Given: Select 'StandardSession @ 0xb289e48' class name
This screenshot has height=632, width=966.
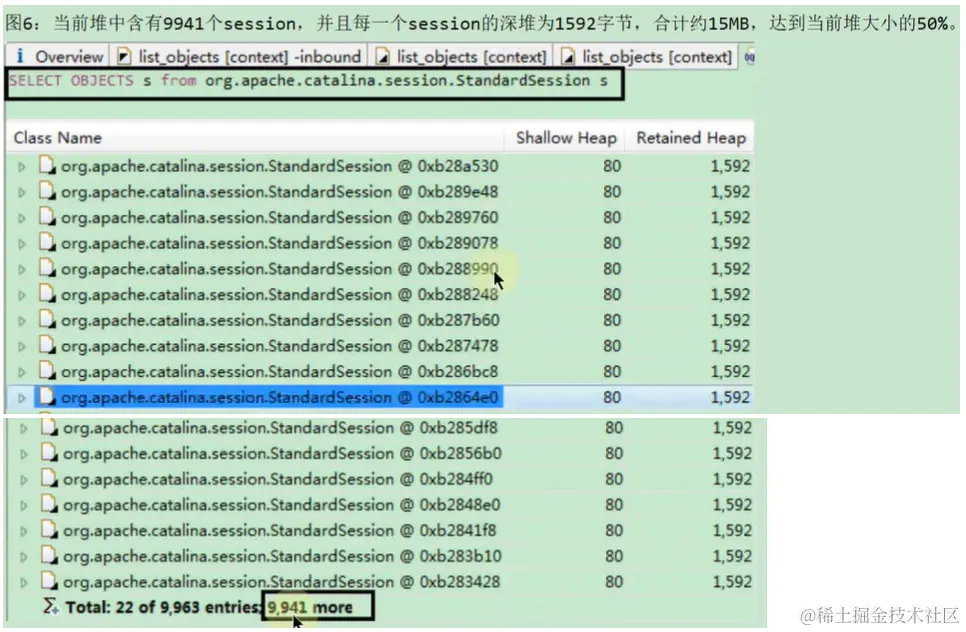Looking at the screenshot, I should point(280,192).
